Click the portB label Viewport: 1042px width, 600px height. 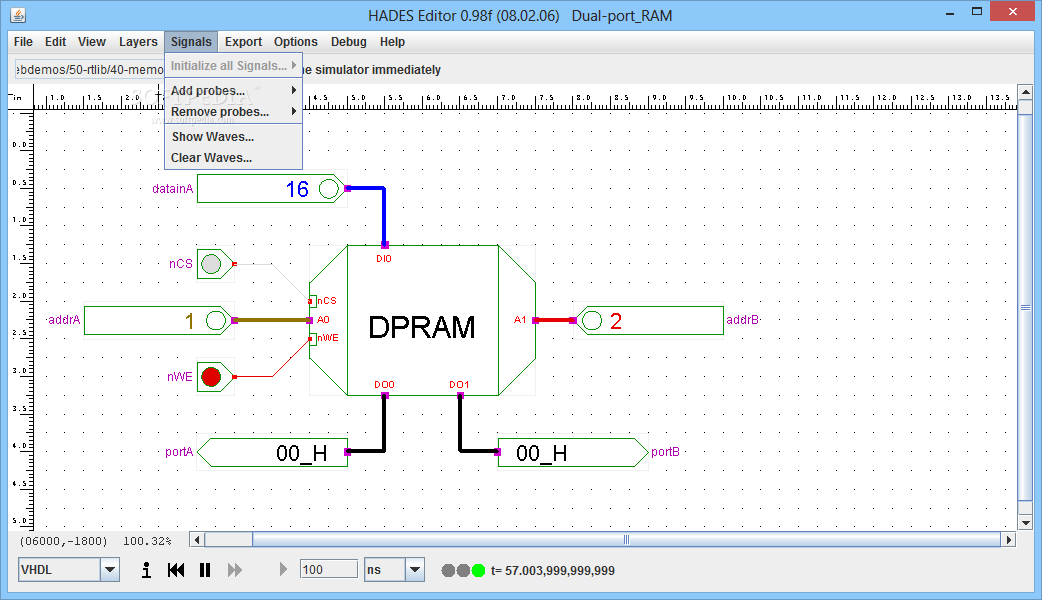(x=665, y=452)
